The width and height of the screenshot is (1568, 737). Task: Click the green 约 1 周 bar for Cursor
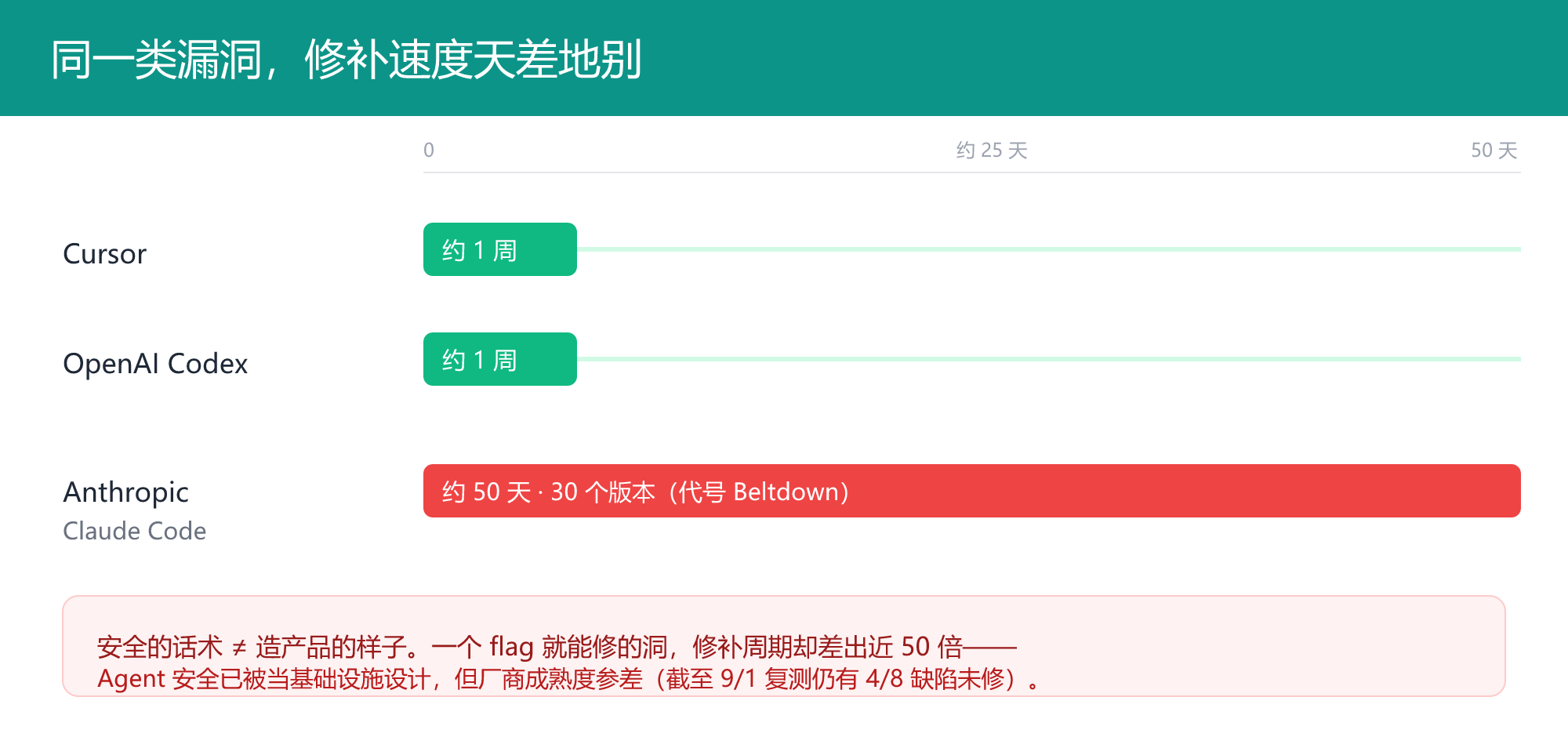coord(500,249)
